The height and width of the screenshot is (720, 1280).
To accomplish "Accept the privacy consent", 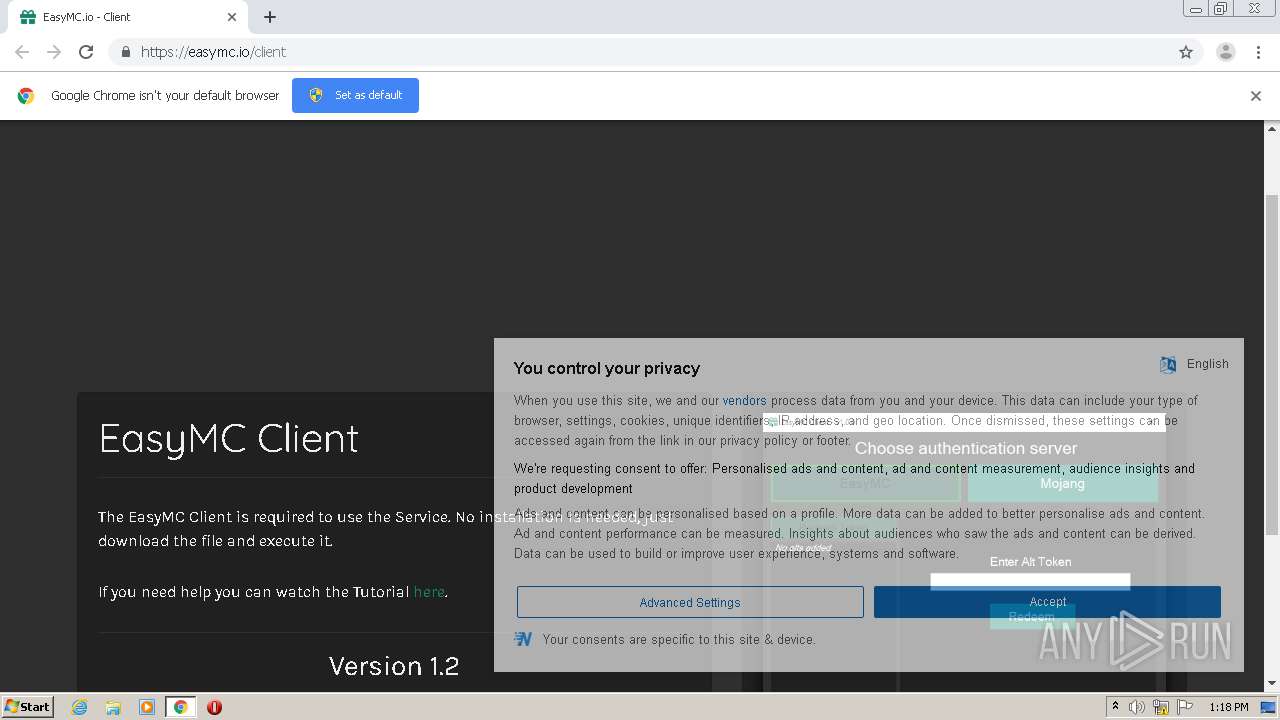I will [1047, 602].
